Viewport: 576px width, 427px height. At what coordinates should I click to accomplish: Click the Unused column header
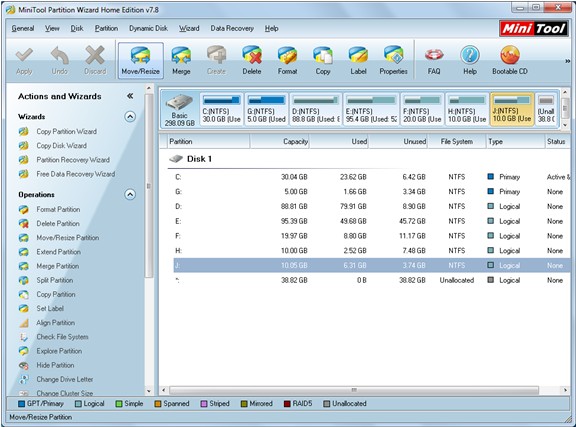398,141
